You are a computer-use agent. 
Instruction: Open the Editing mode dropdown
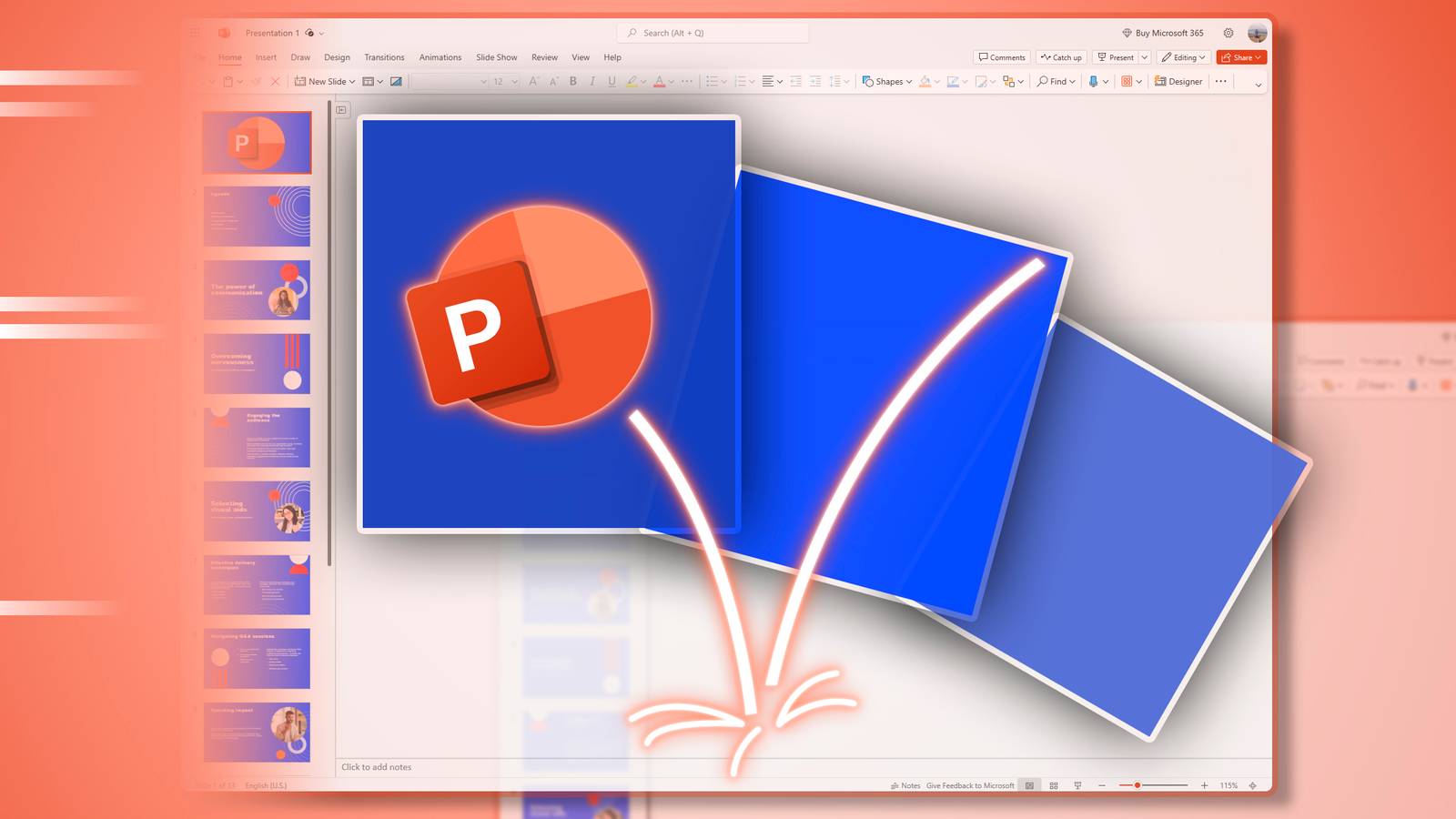pos(1183,57)
